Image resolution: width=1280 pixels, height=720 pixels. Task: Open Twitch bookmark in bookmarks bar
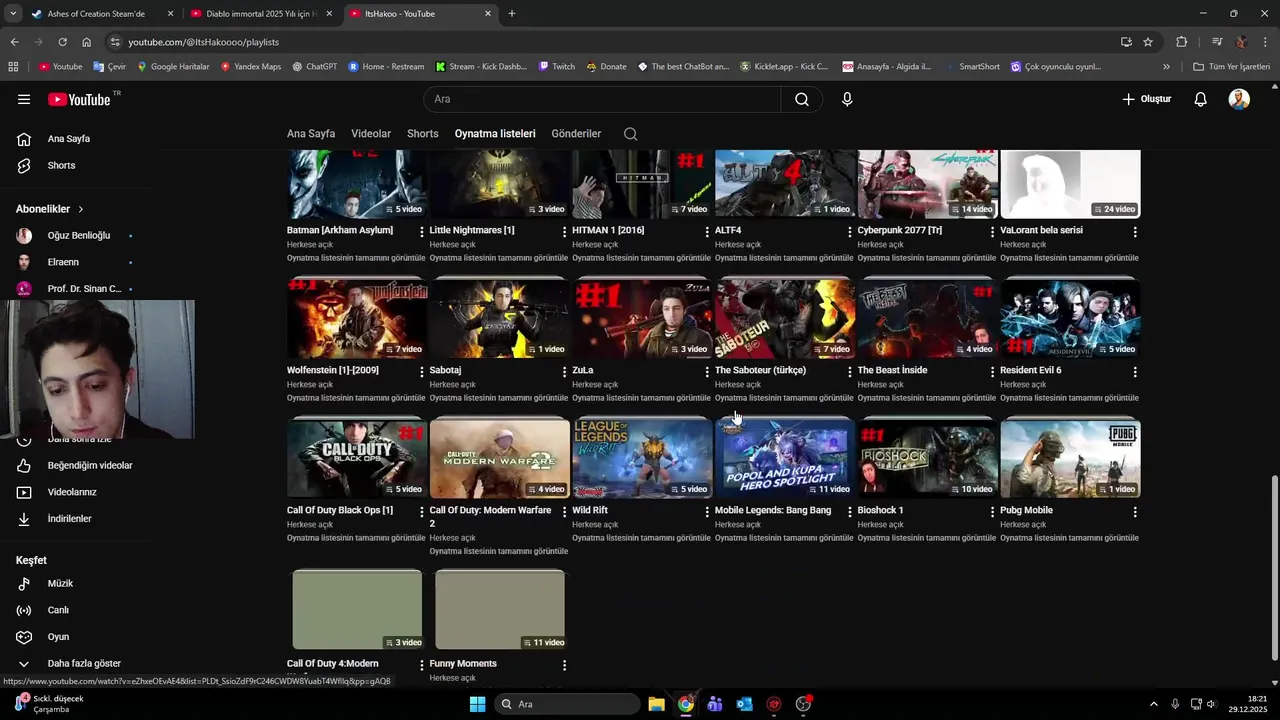pos(556,67)
